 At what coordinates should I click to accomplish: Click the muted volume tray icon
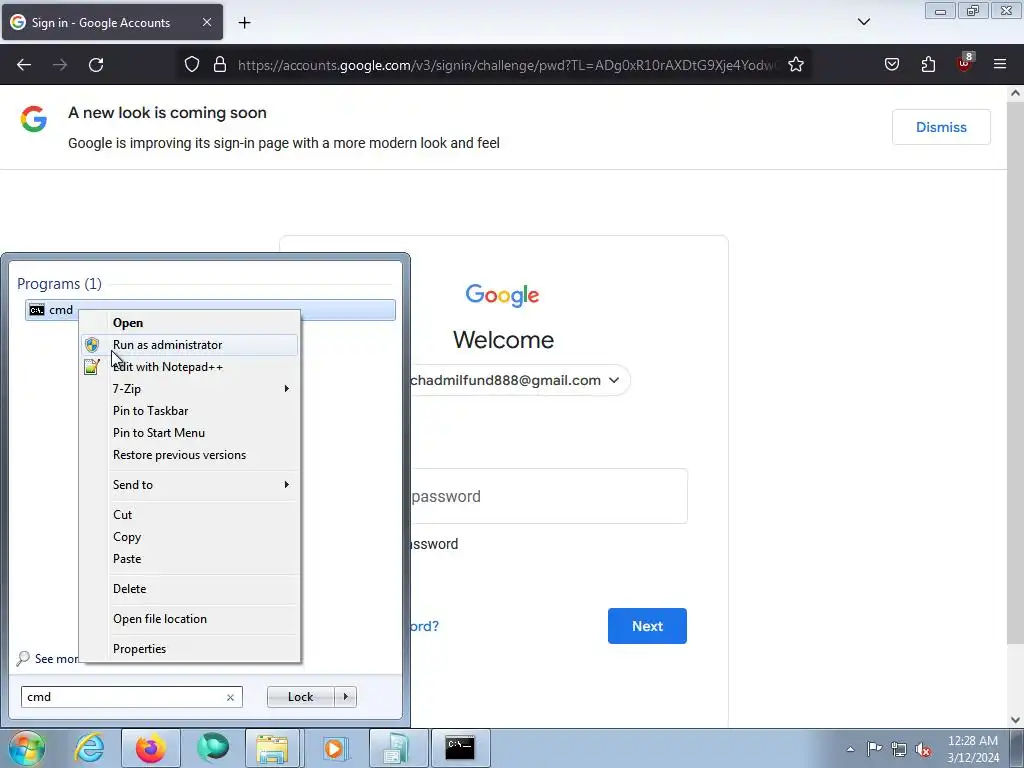pos(923,749)
